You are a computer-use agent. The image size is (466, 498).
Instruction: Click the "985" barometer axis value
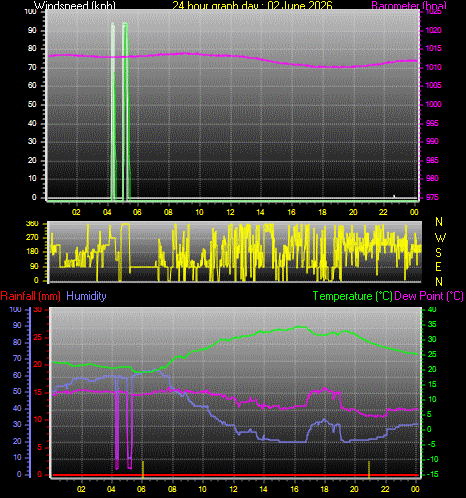(x=432, y=161)
